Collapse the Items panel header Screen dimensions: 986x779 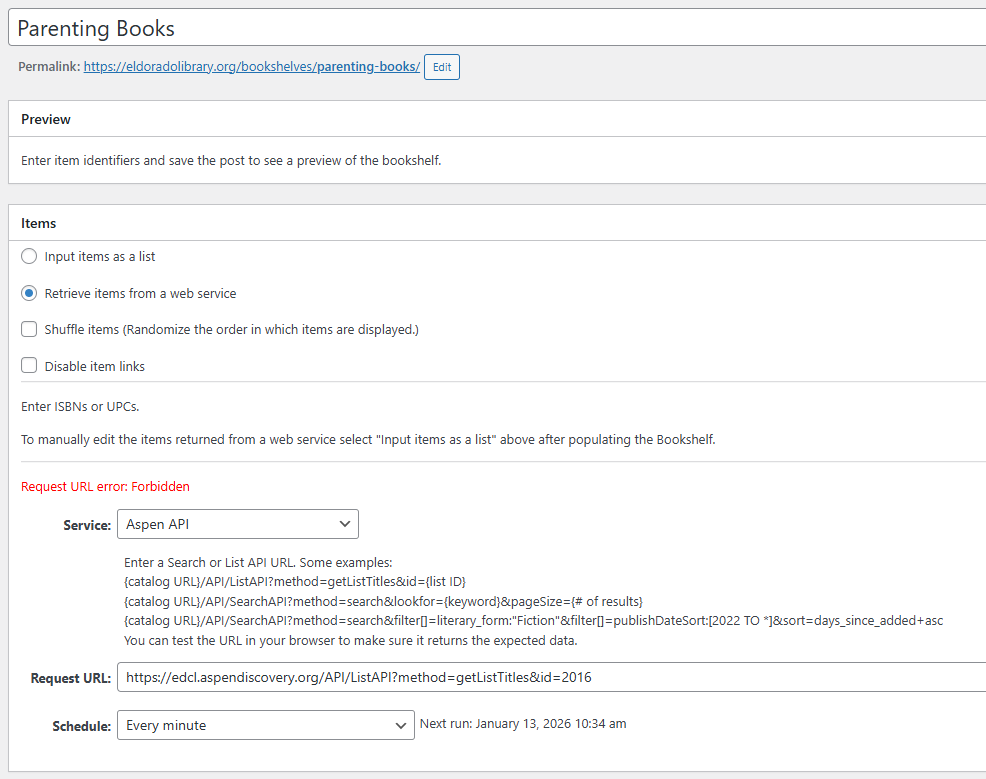[x=497, y=223]
